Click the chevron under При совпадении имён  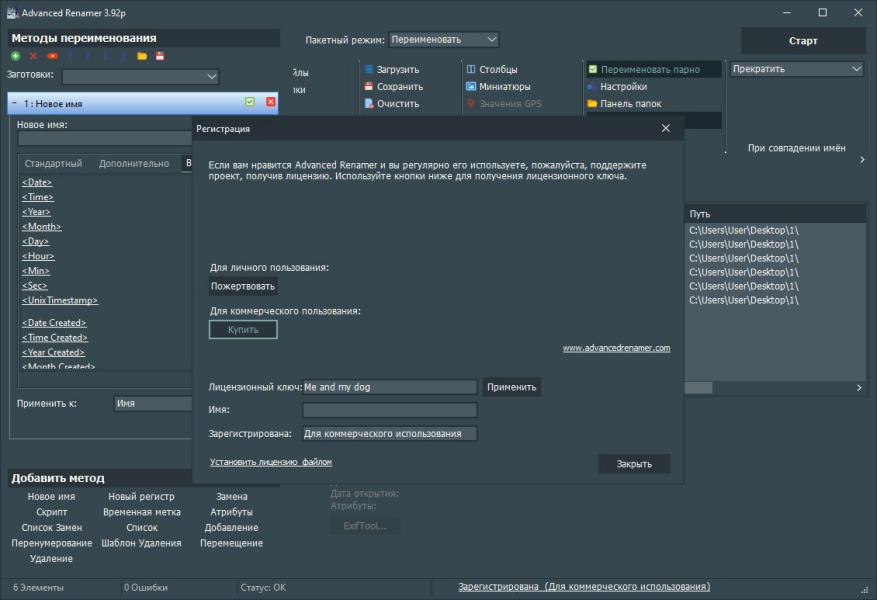click(862, 159)
